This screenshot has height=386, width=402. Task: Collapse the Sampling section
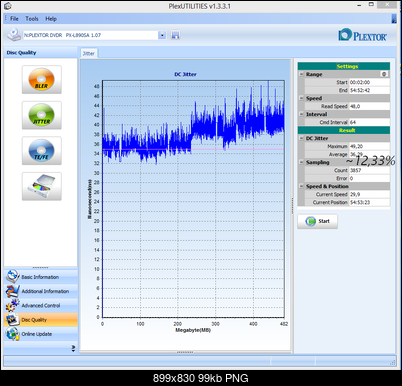point(301,162)
